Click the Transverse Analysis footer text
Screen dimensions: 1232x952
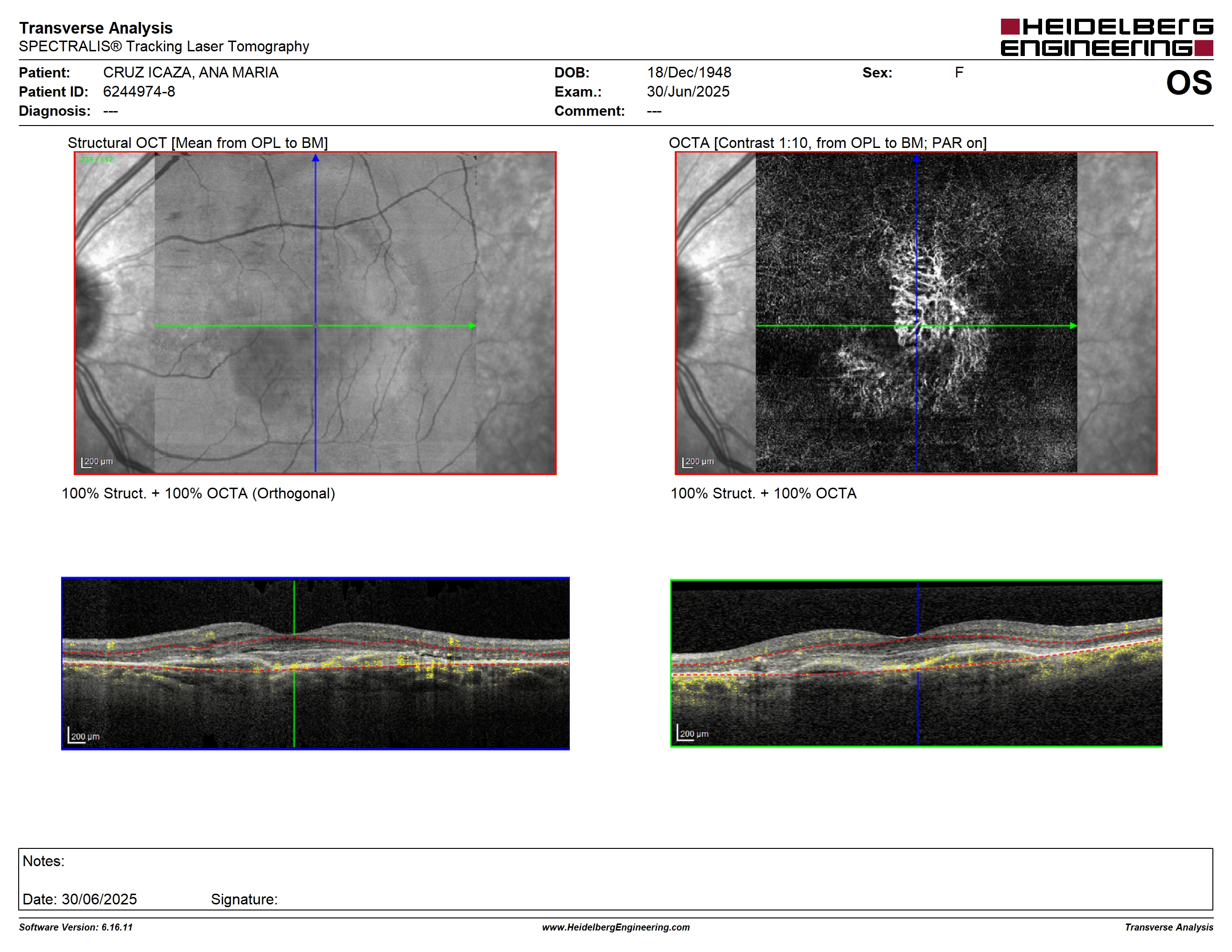[x=1169, y=927]
